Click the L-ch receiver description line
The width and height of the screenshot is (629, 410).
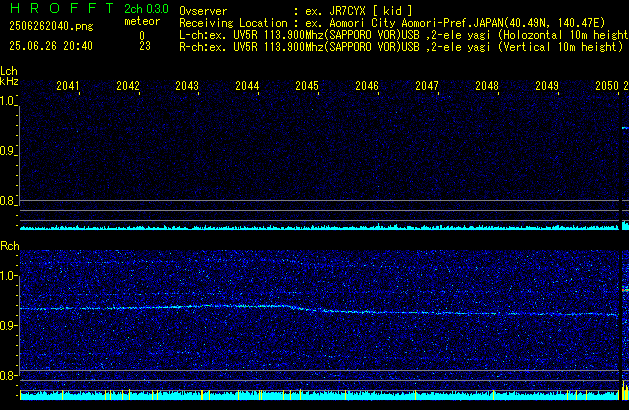(x=404, y=35)
